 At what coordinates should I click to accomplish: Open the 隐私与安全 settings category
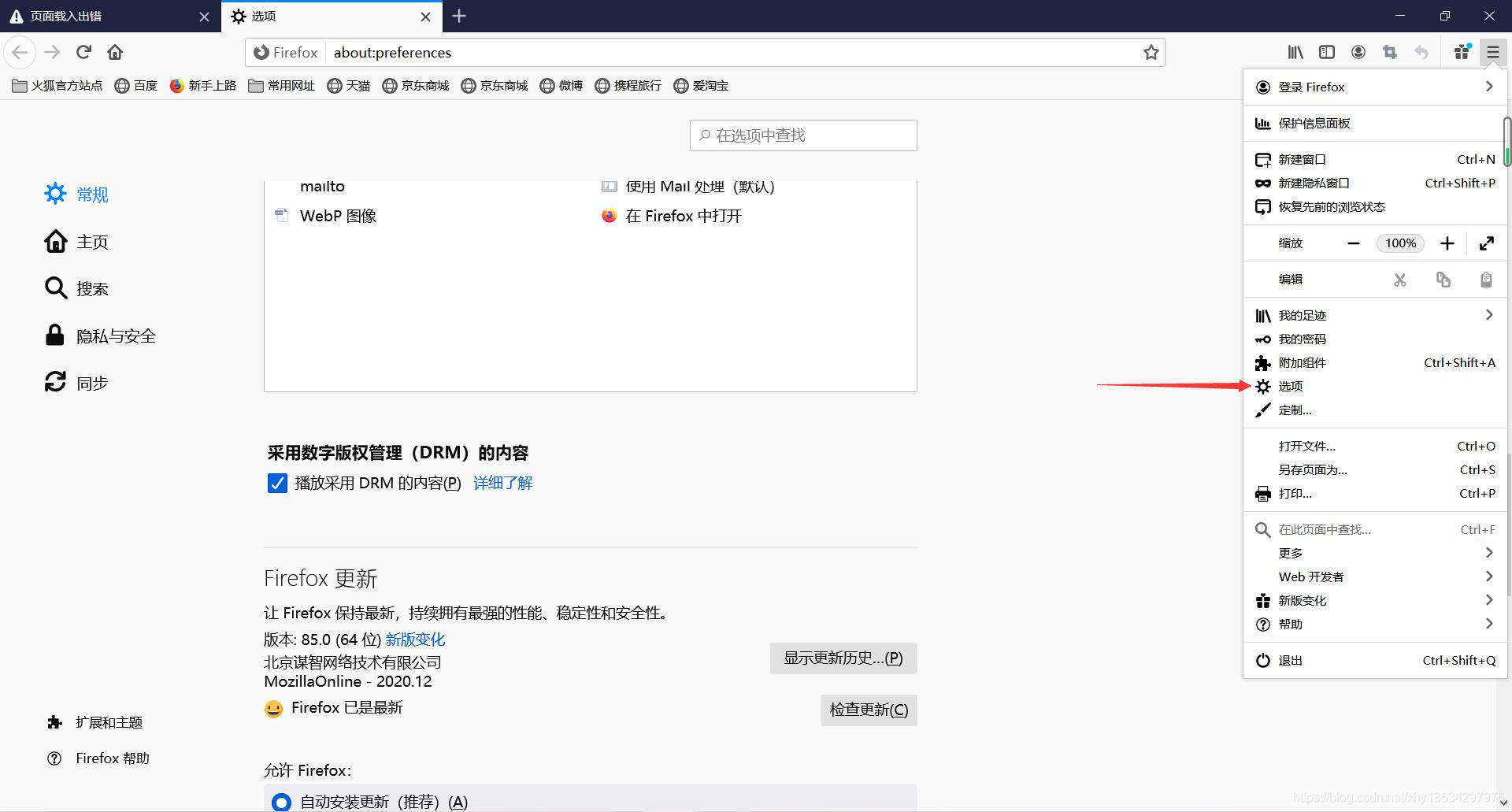(100, 336)
